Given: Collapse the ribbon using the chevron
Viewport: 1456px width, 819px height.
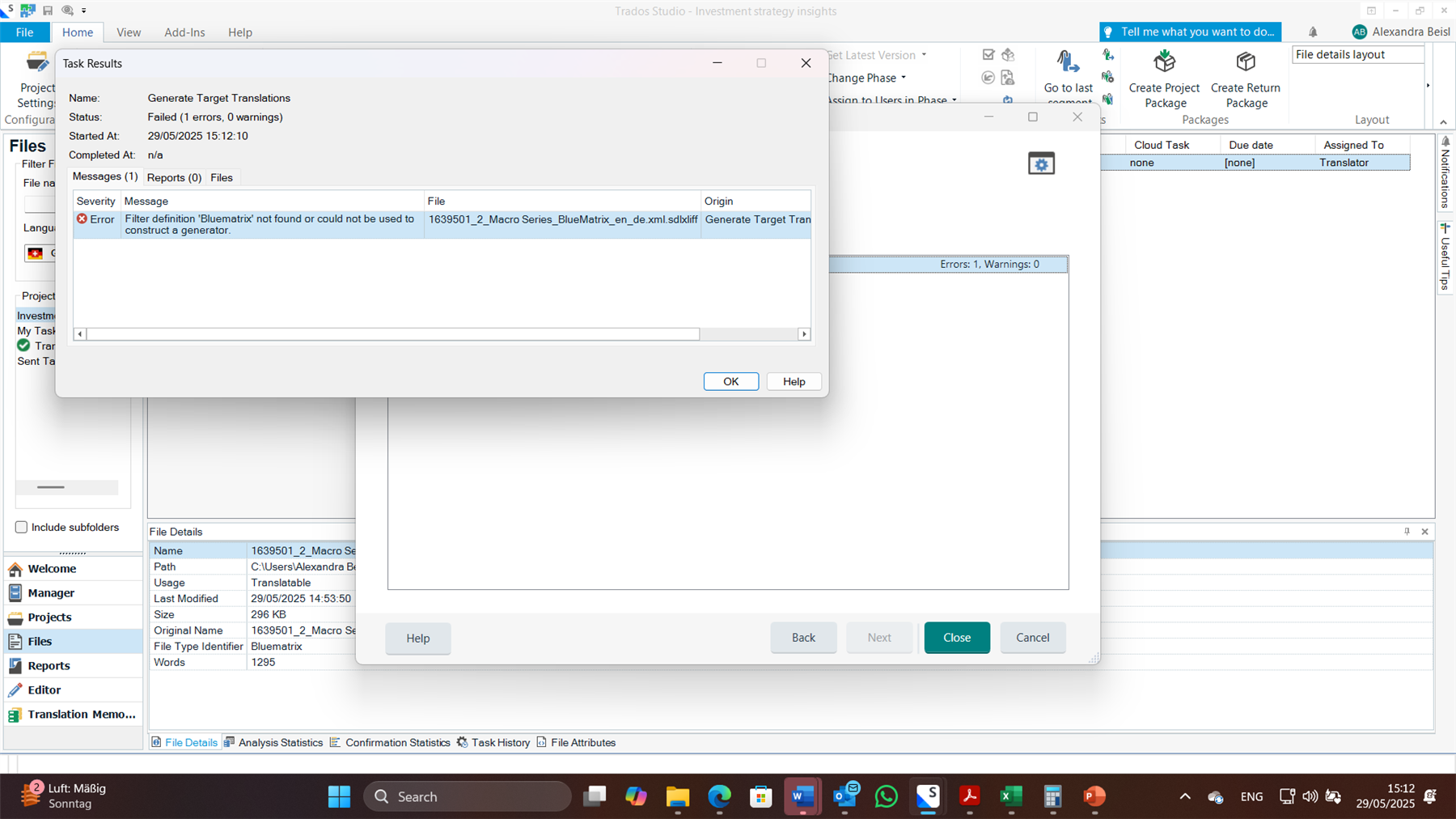Looking at the screenshot, I should [1443, 121].
